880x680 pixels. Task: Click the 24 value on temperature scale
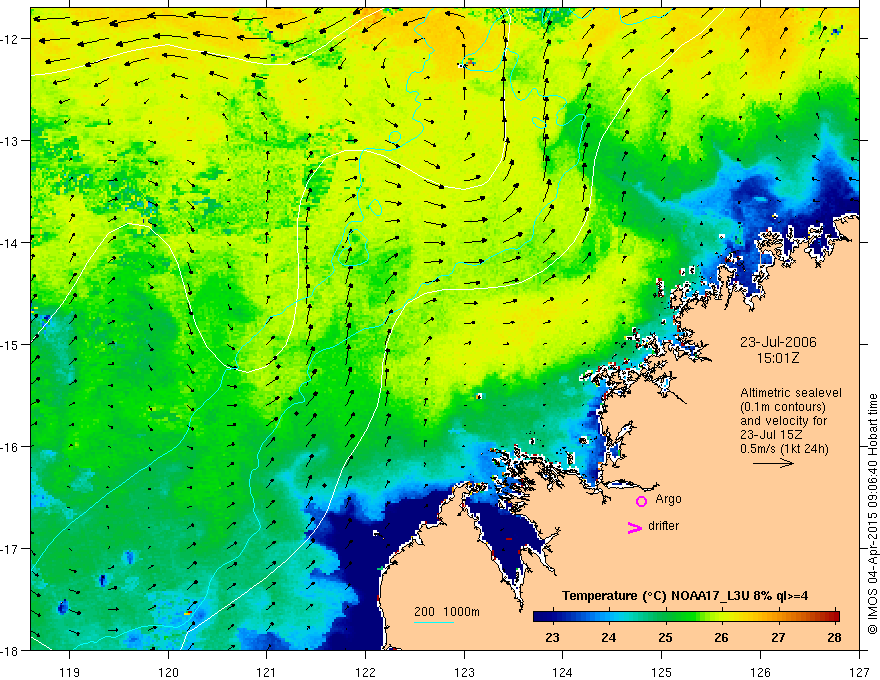(608, 637)
